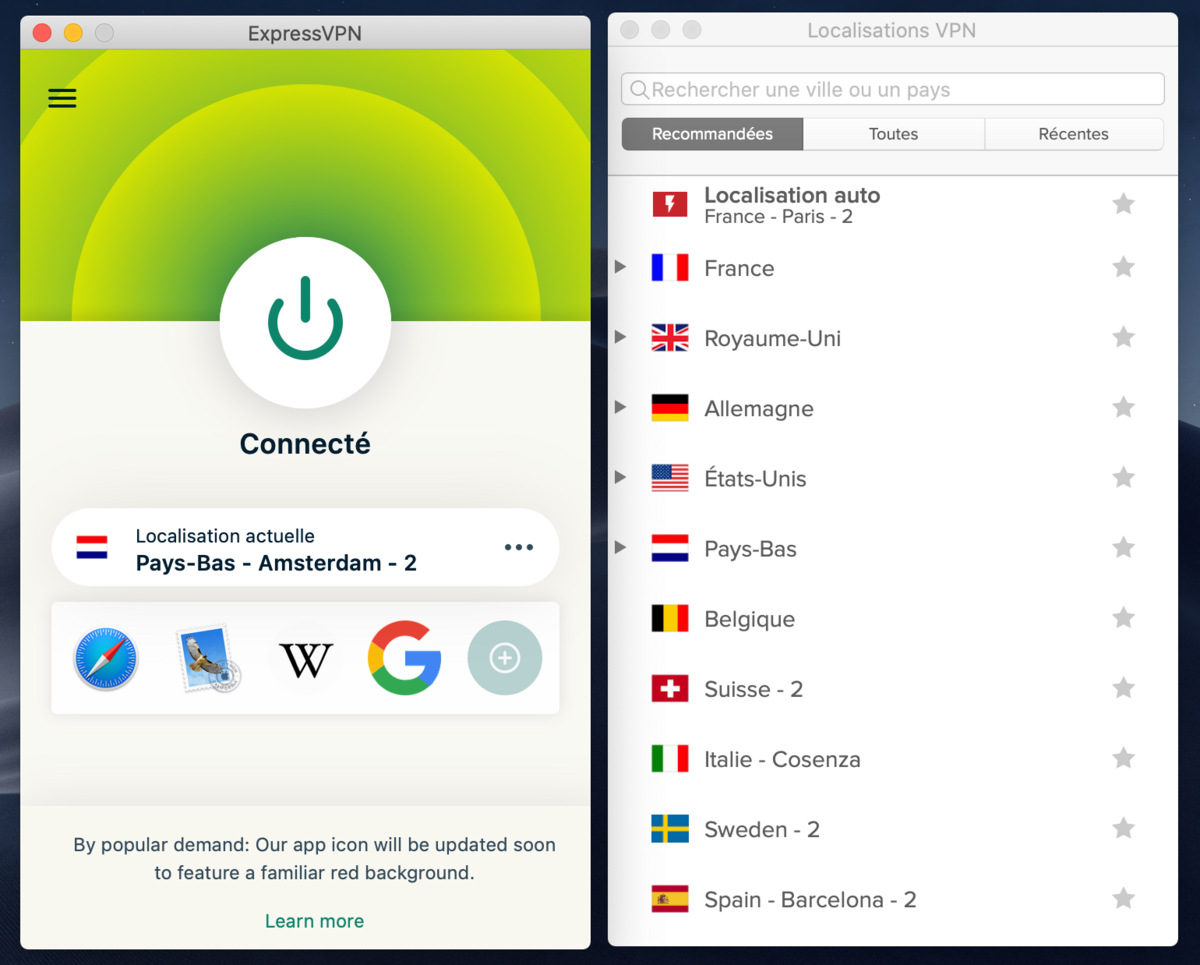
Task: Select the Royaume-Uni location label
Action: point(772,338)
